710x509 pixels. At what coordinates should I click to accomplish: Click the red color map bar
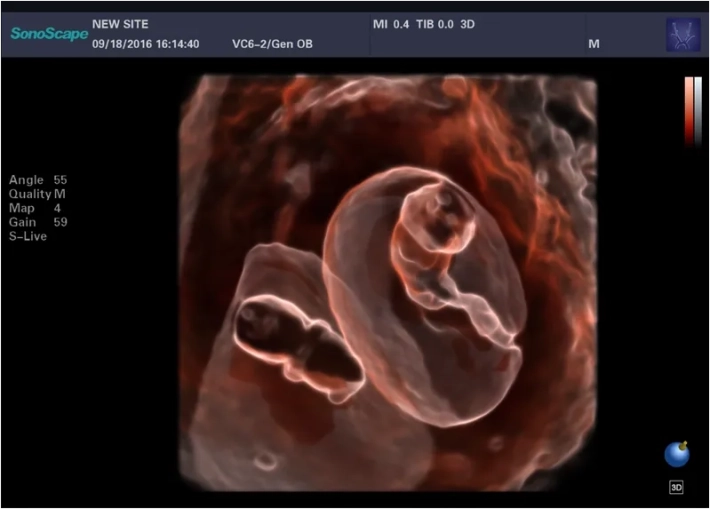(x=689, y=110)
